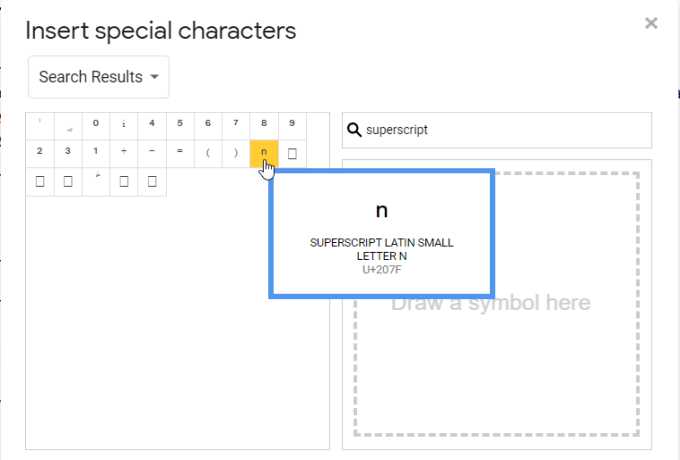Insert the superscript 6 character
Viewport: 680px width, 460px height.
coord(208,125)
